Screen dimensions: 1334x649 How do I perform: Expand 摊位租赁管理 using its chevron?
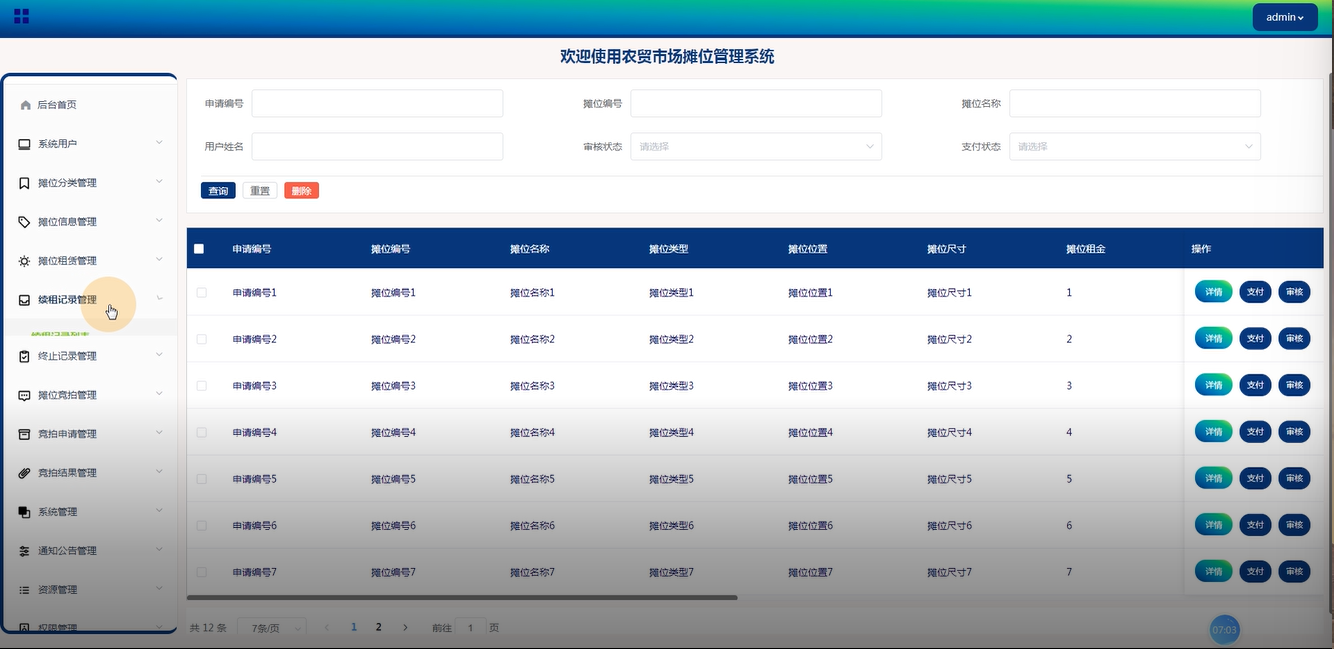(x=159, y=260)
